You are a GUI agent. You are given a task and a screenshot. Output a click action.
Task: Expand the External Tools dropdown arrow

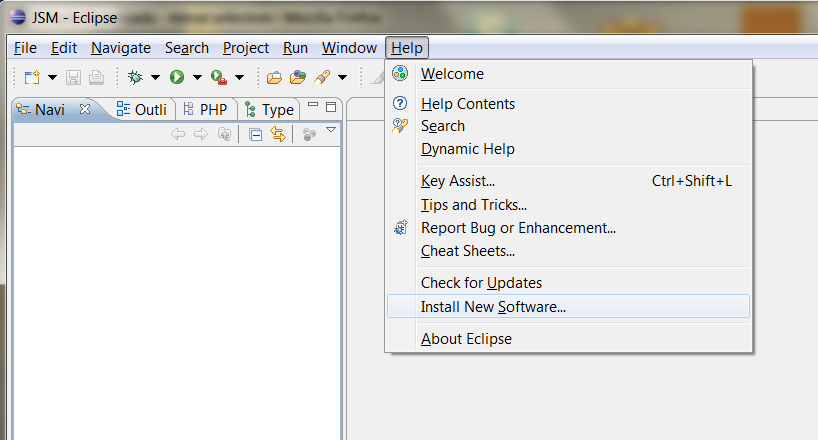[239, 78]
